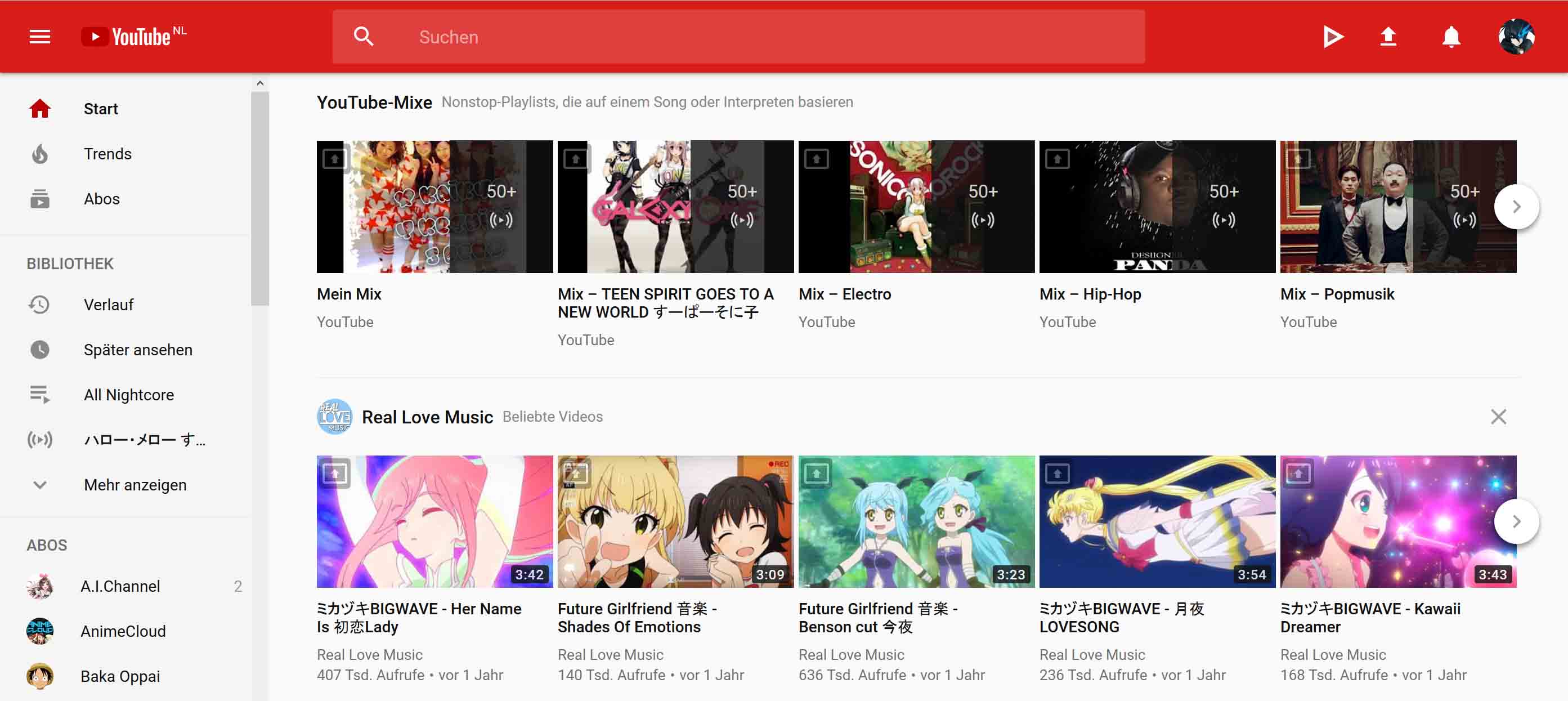1568x701 pixels.
Task: Expand Mehr anzeigen in library
Action: (125, 485)
